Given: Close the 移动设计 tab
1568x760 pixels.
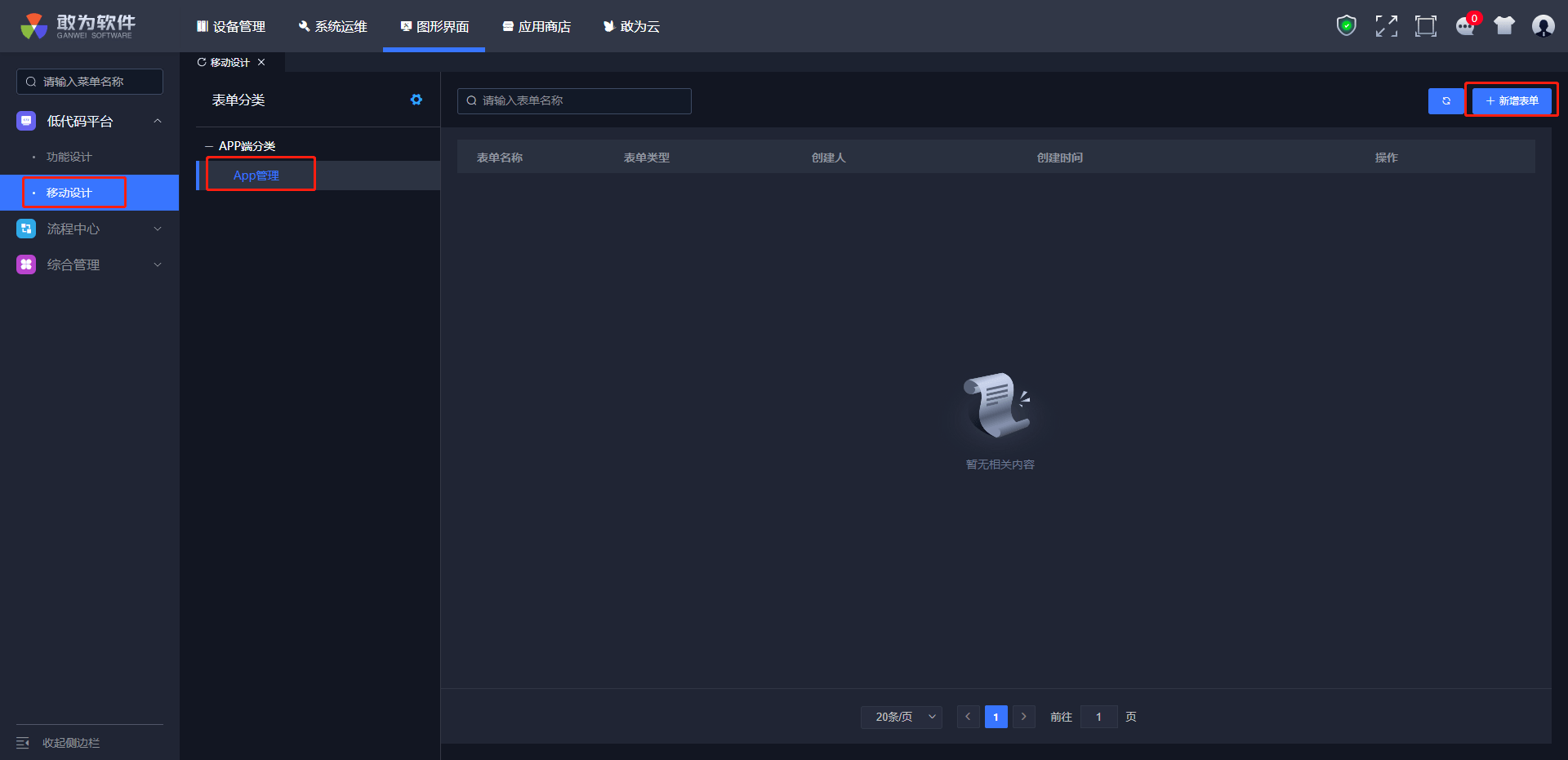Looking at the screenshot, I should click(x=261, y=62).
